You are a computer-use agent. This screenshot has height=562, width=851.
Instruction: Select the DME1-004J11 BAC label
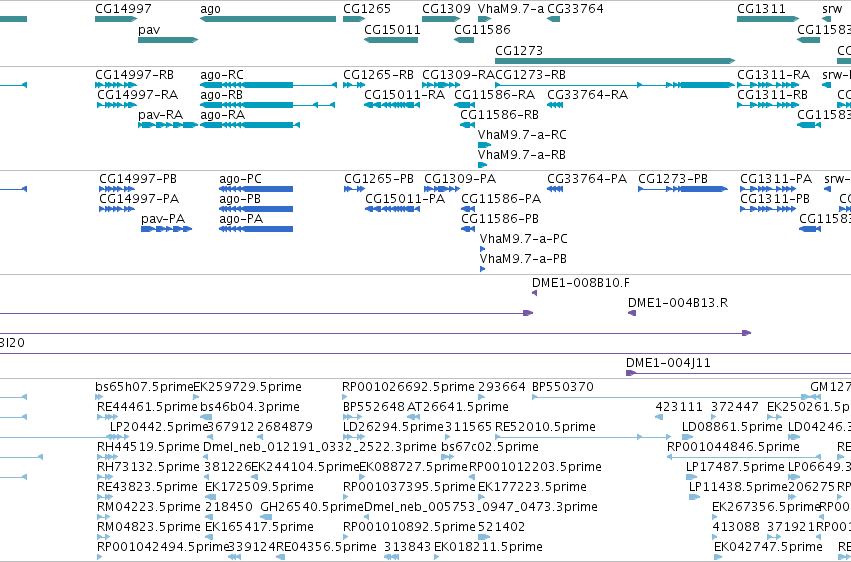(x=668, y=363)
